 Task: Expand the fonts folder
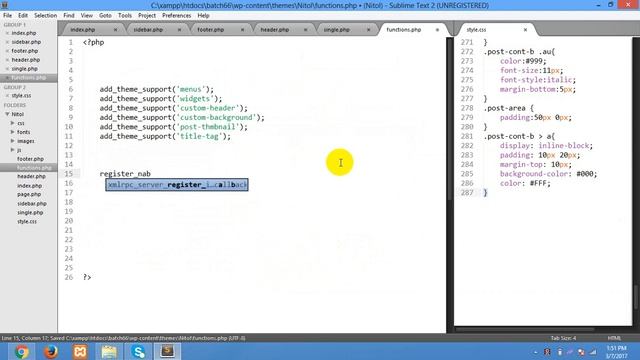13,132
